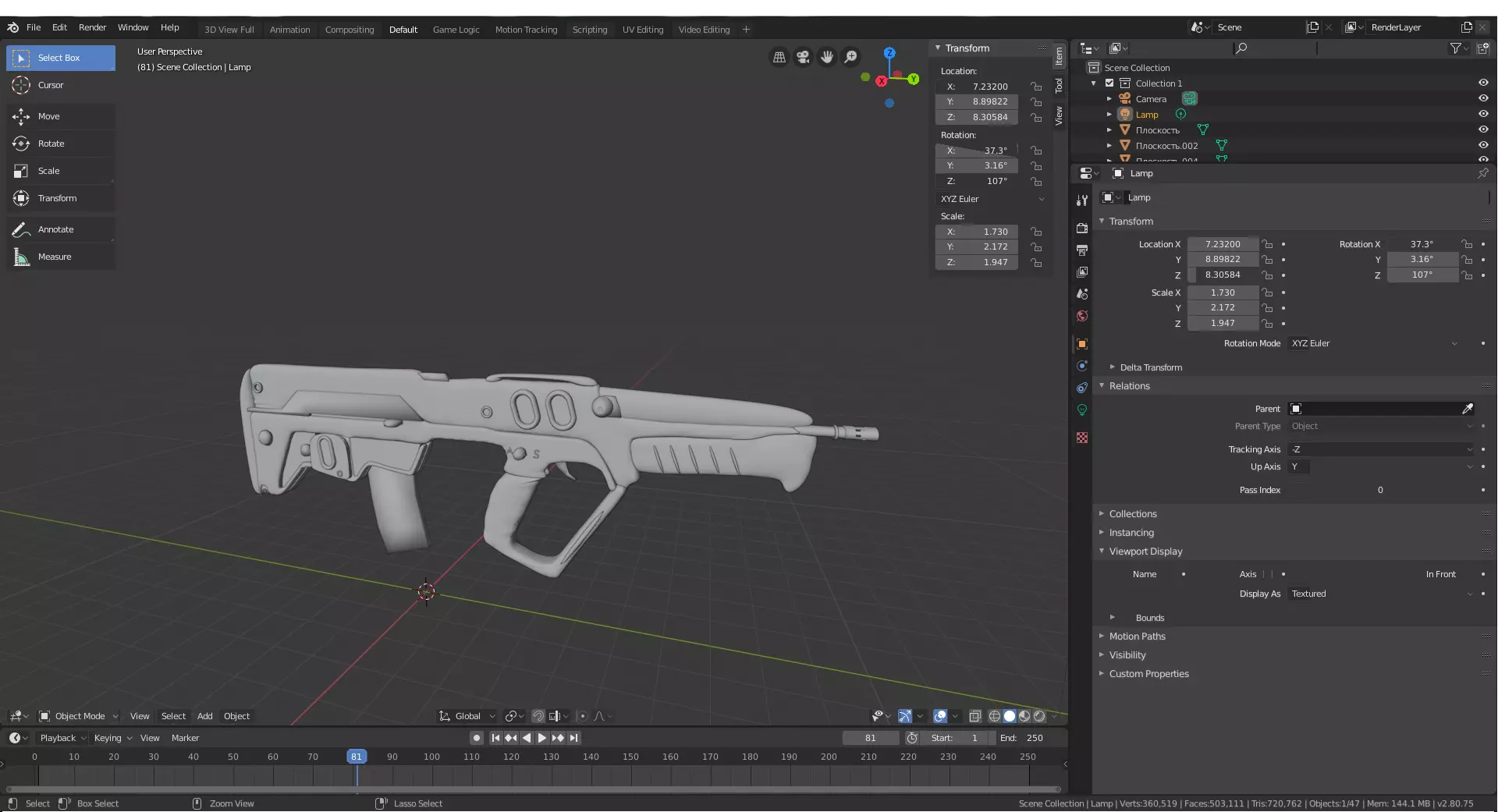Open the viewport Add menu

204,716
